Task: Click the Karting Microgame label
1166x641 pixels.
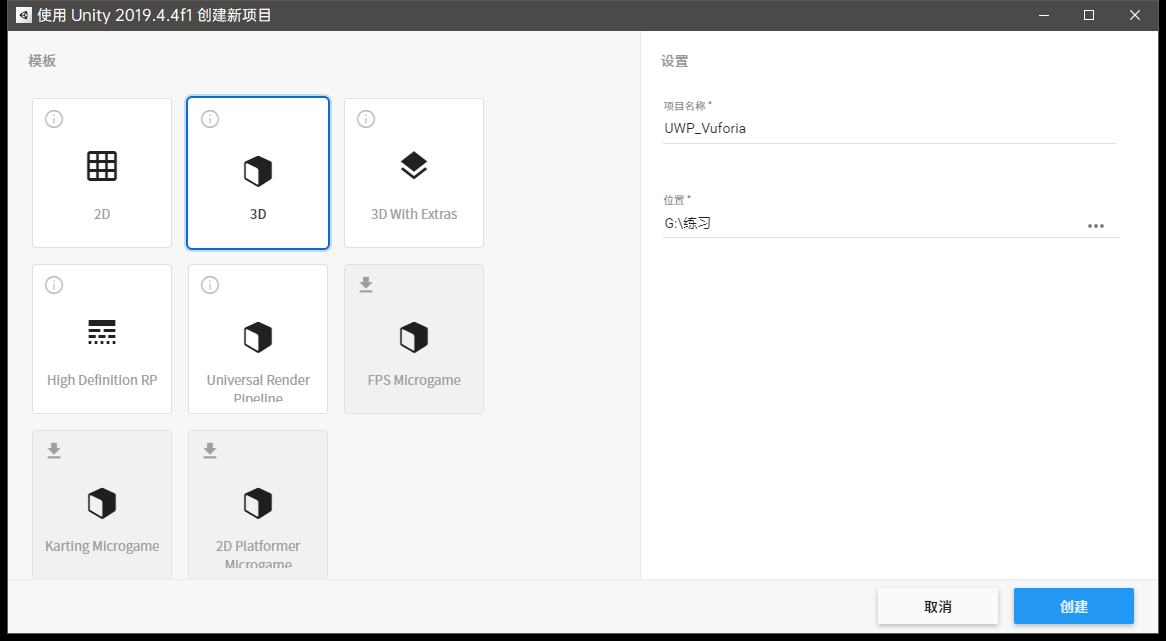Action: click(x=102, y=546)
